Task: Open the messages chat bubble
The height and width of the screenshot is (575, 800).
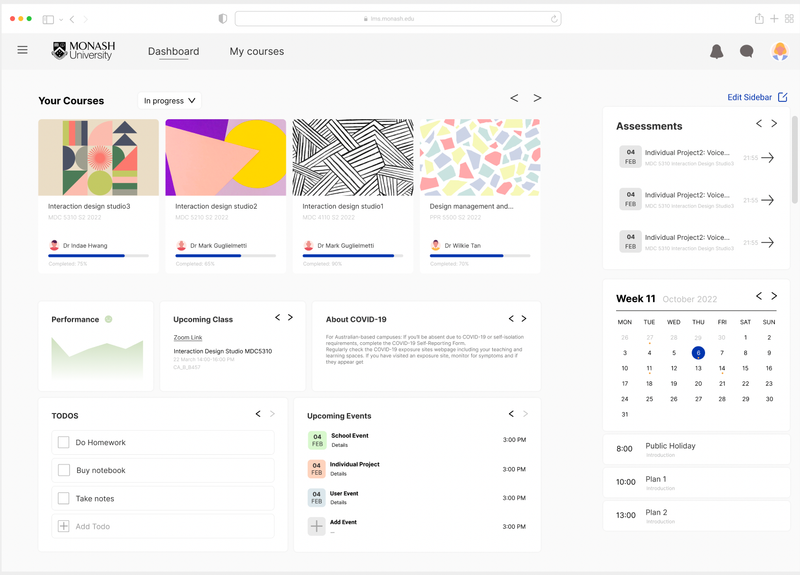Action: [x=746, y=51]
